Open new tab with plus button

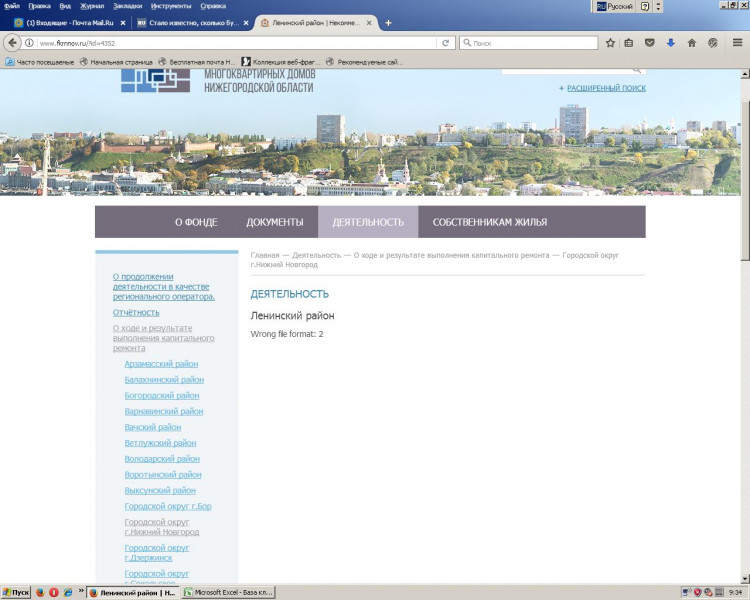pyautogui.click(x=388, y=23)
